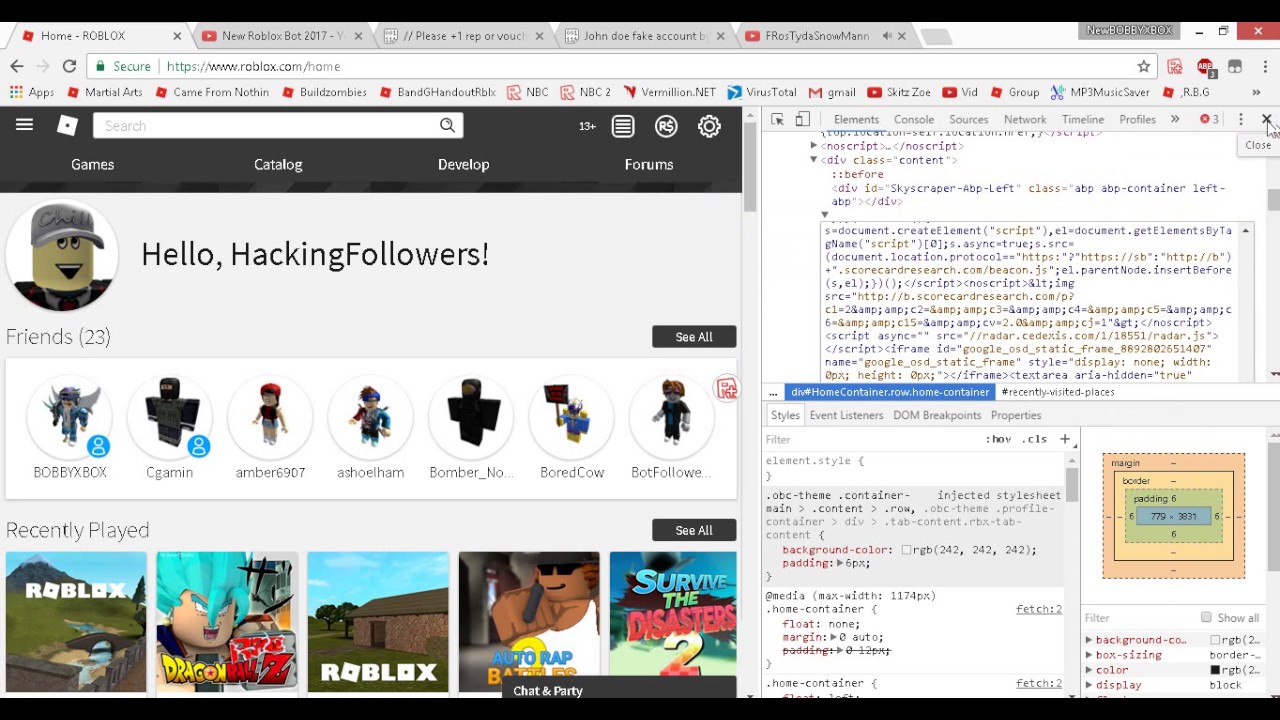The width and height of the screenshot is (1280, 720).
Task: Switch to the John doe fake account tab
Action: coord(645,36)
